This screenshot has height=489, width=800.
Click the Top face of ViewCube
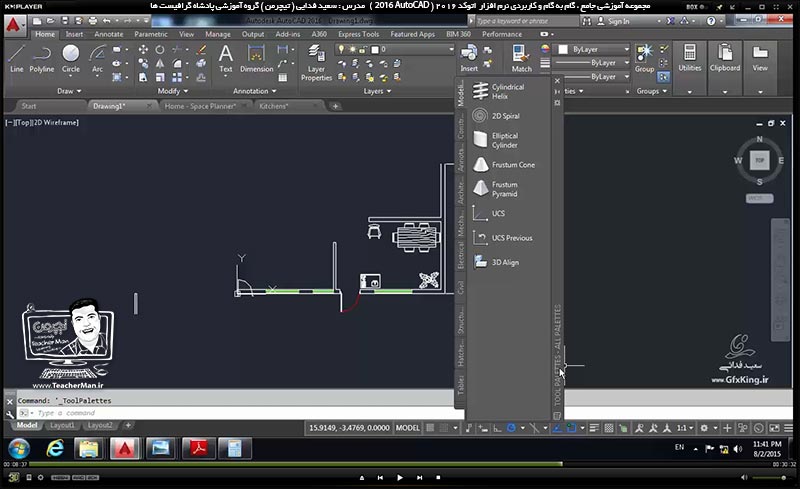tap(759, 160)
